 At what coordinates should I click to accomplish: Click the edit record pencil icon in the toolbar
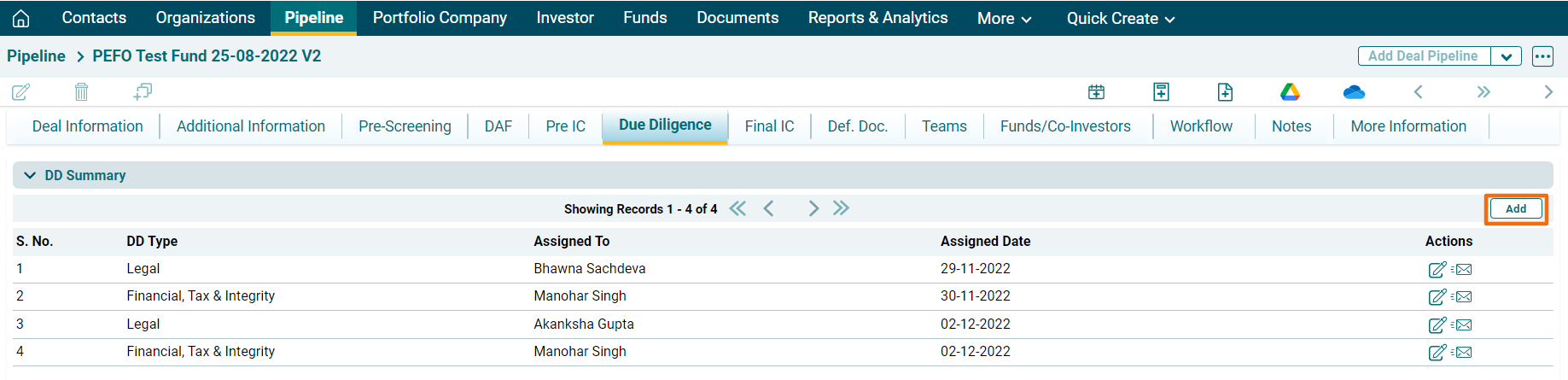(x=21, y=91)
